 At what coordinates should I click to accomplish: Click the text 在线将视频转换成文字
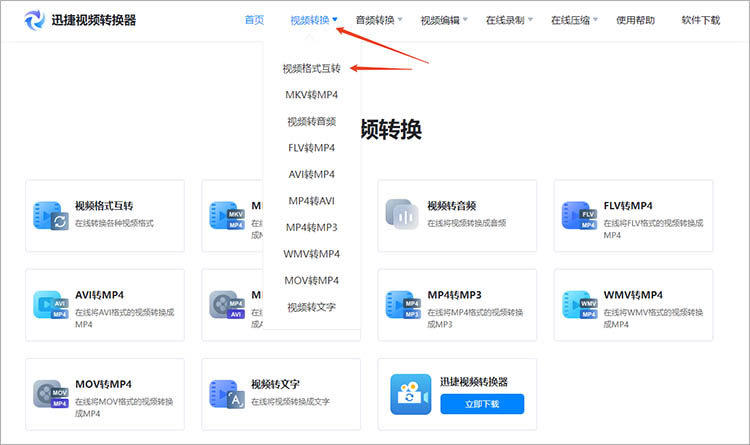pos(290,401)
